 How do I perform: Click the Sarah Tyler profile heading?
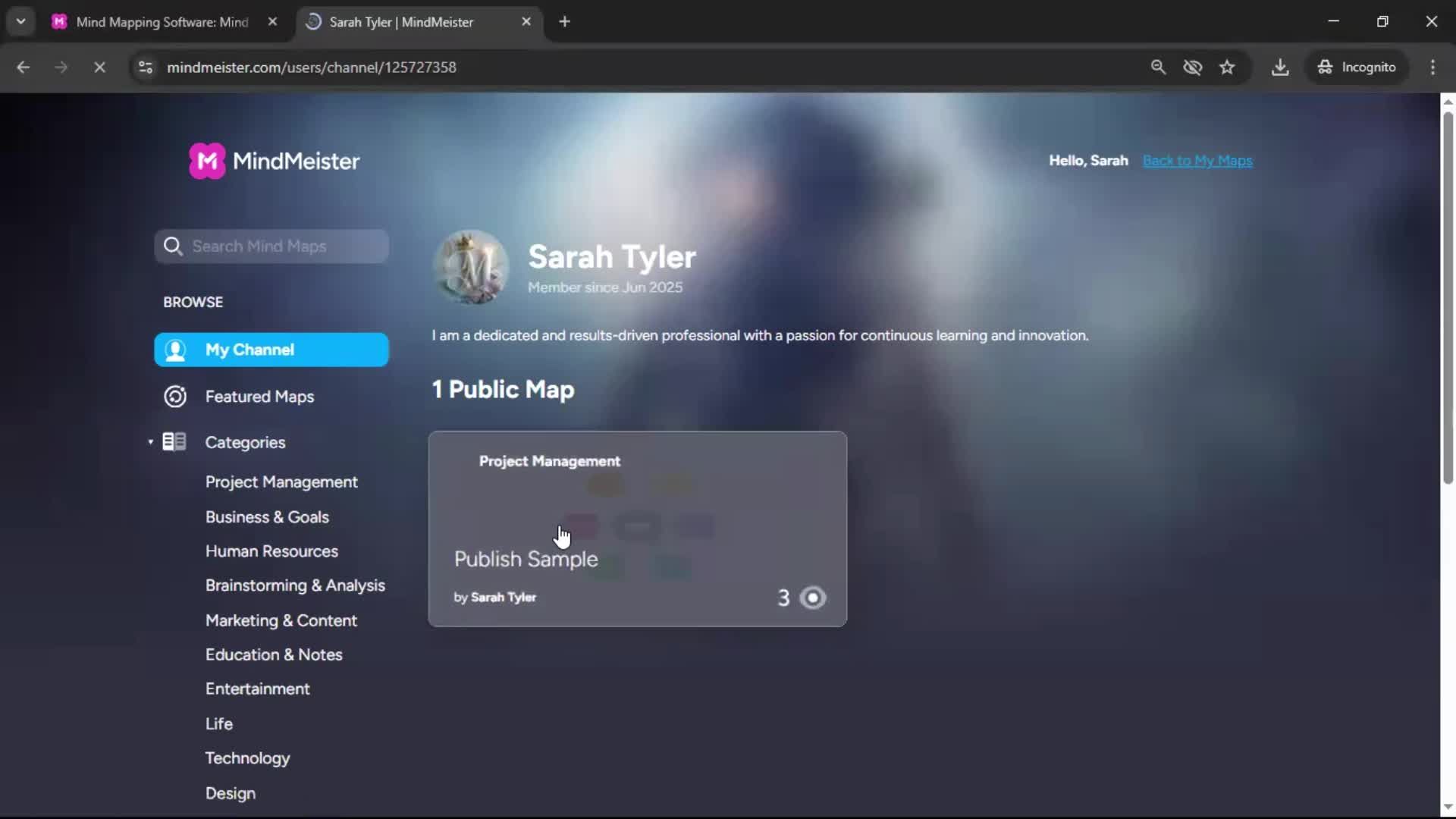pyautogui.click(x=611, y=257)
